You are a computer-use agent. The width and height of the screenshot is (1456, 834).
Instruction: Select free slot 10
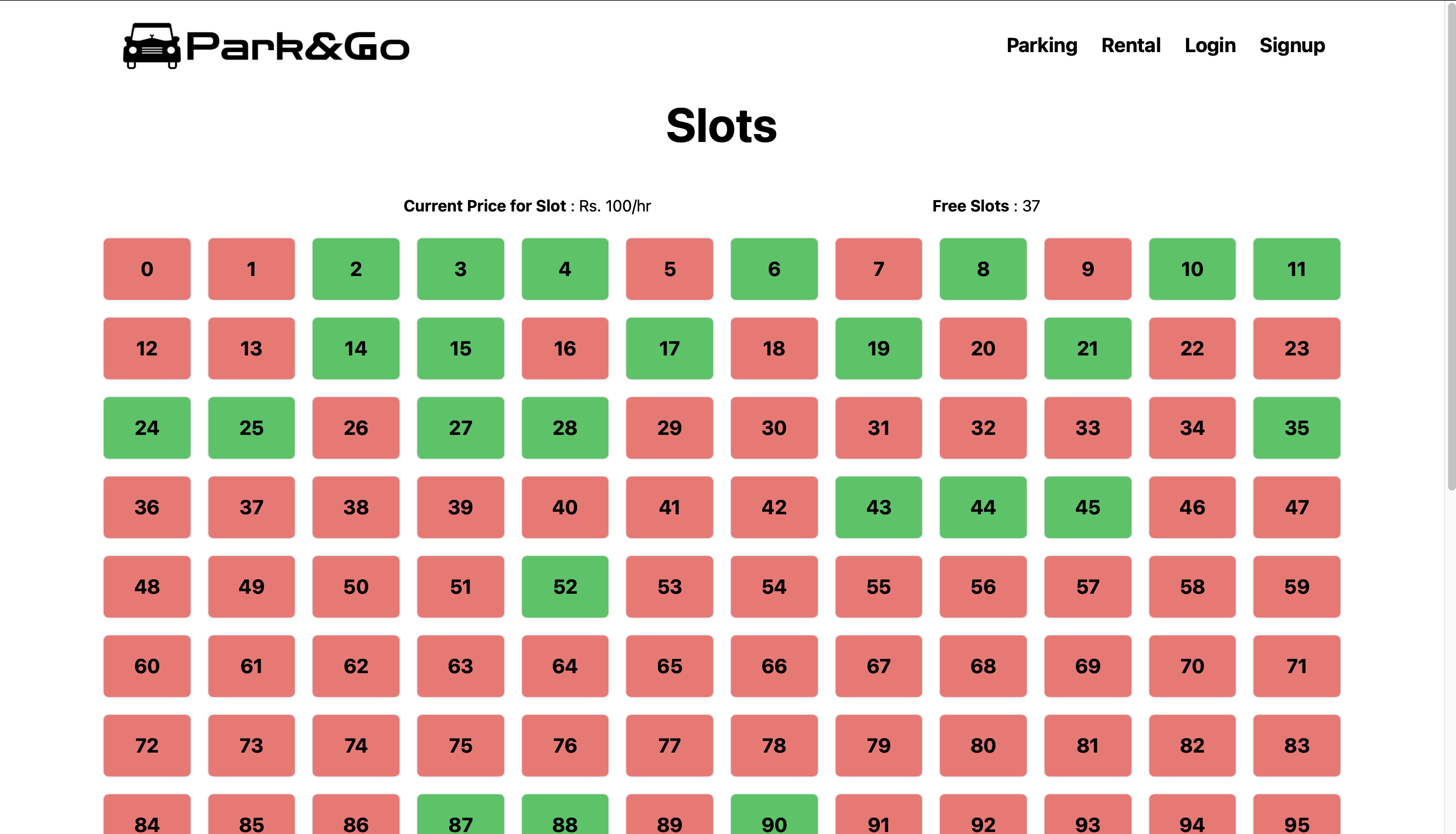coord(1192,269)
